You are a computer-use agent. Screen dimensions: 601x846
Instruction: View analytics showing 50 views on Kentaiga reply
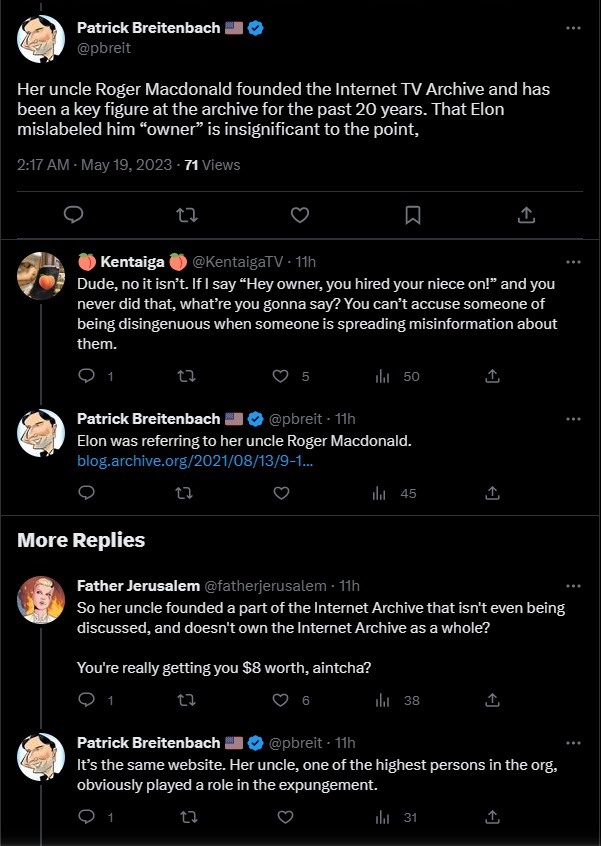(397, 376)
